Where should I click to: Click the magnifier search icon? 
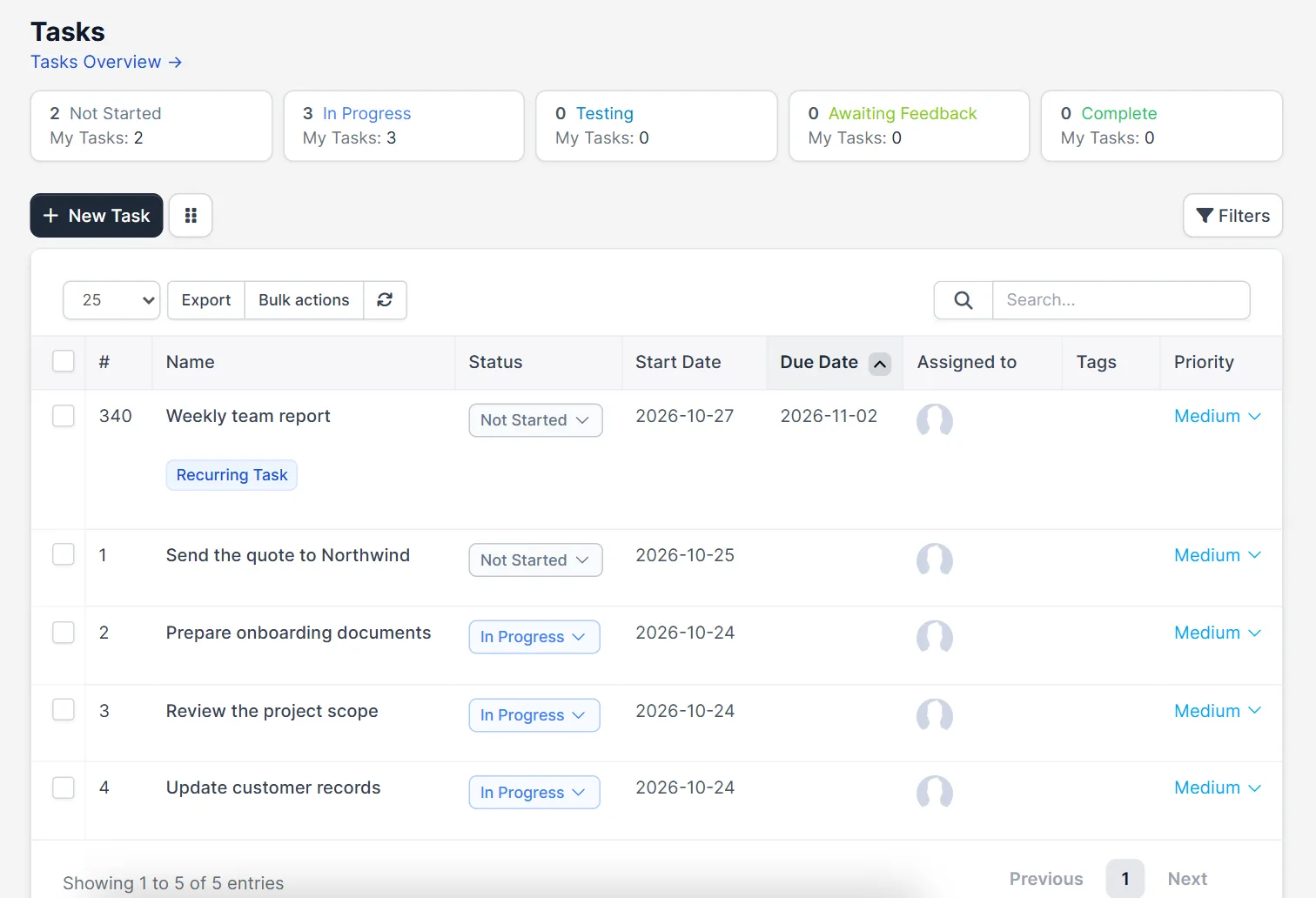(963, 300)
